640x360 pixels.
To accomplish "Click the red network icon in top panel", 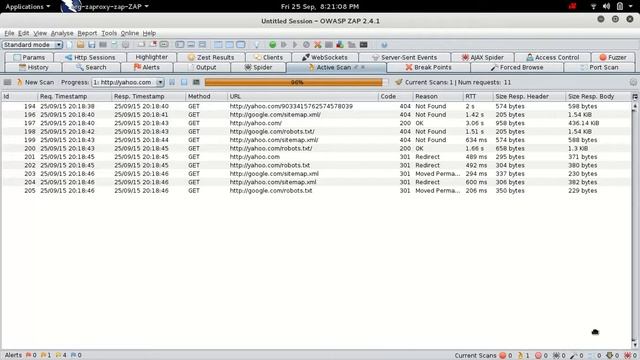I will tap(572, 7).
